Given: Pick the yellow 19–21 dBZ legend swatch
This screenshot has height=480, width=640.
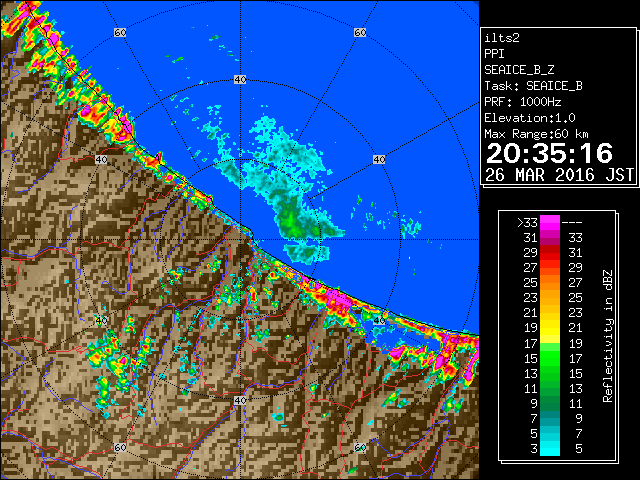Looking at the screenshot, I should (x=550, y=328).
